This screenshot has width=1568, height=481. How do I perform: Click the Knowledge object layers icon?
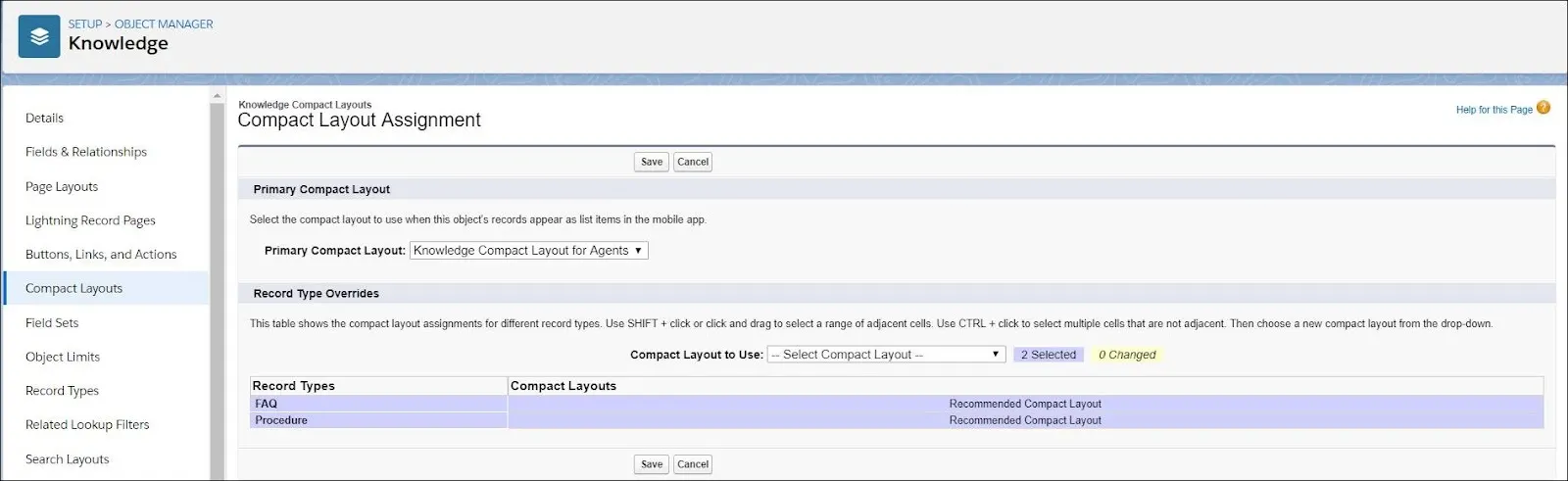(39, 37)
